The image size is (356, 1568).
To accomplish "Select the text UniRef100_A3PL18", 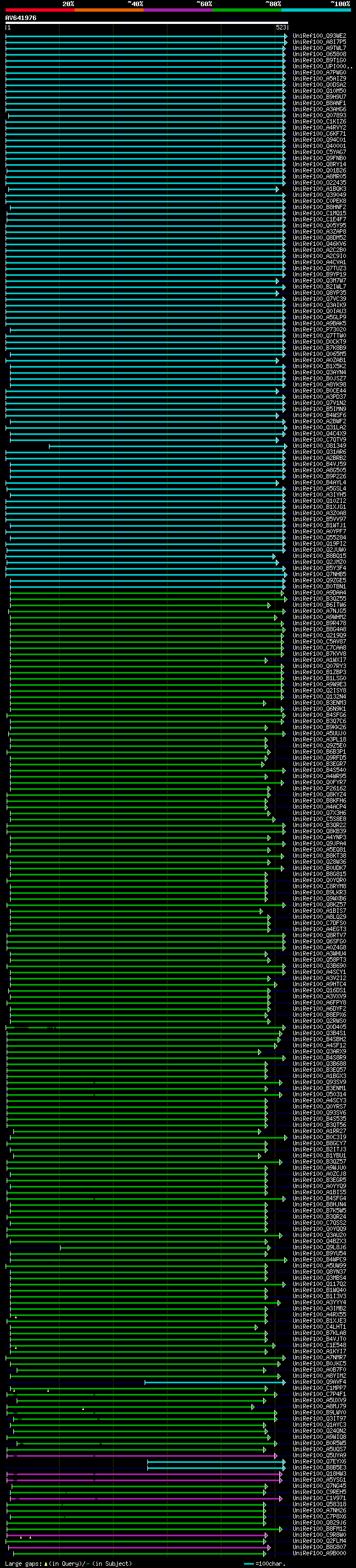I will [319, 740].
